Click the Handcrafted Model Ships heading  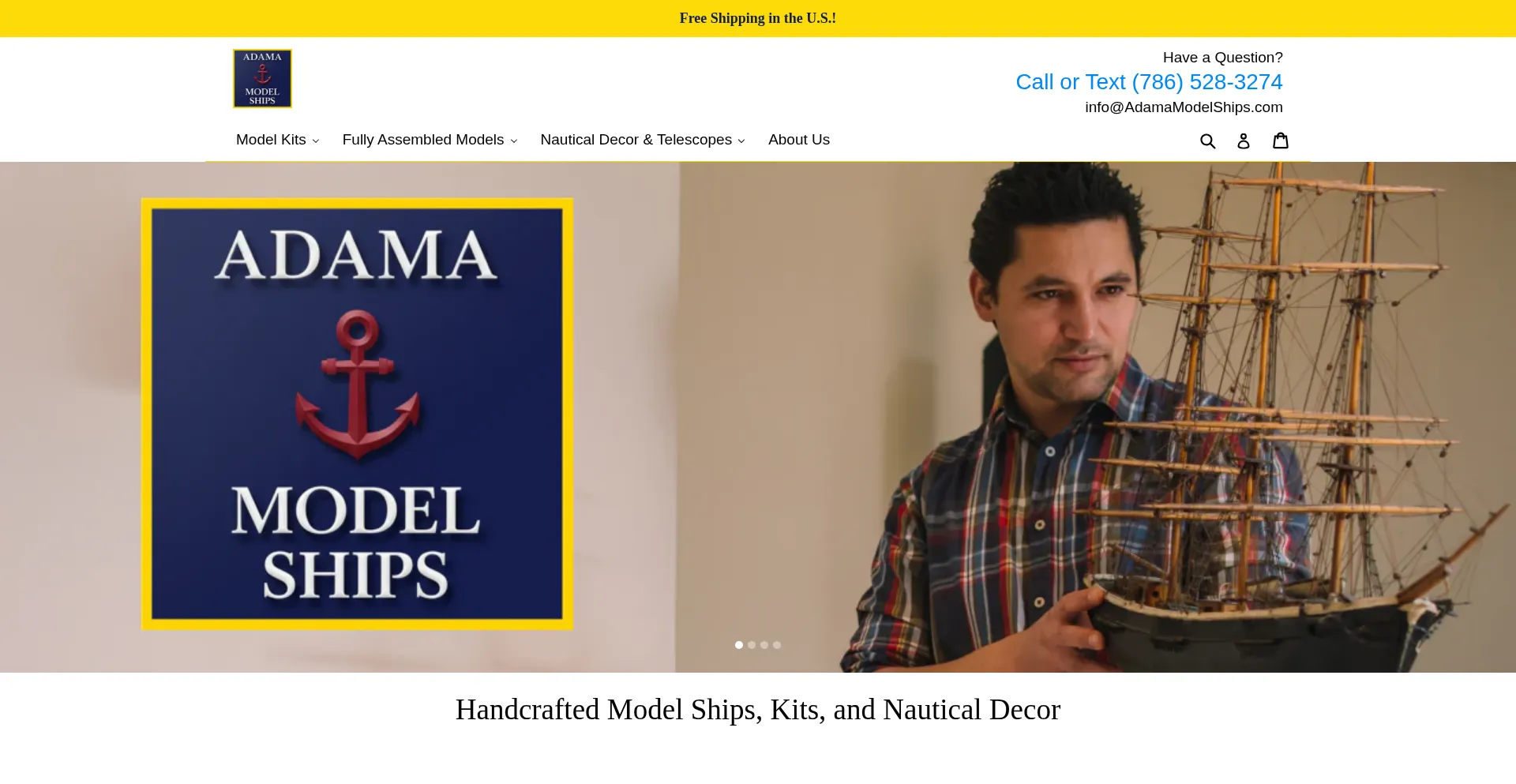pyautogui.click(x=758, y=710)
